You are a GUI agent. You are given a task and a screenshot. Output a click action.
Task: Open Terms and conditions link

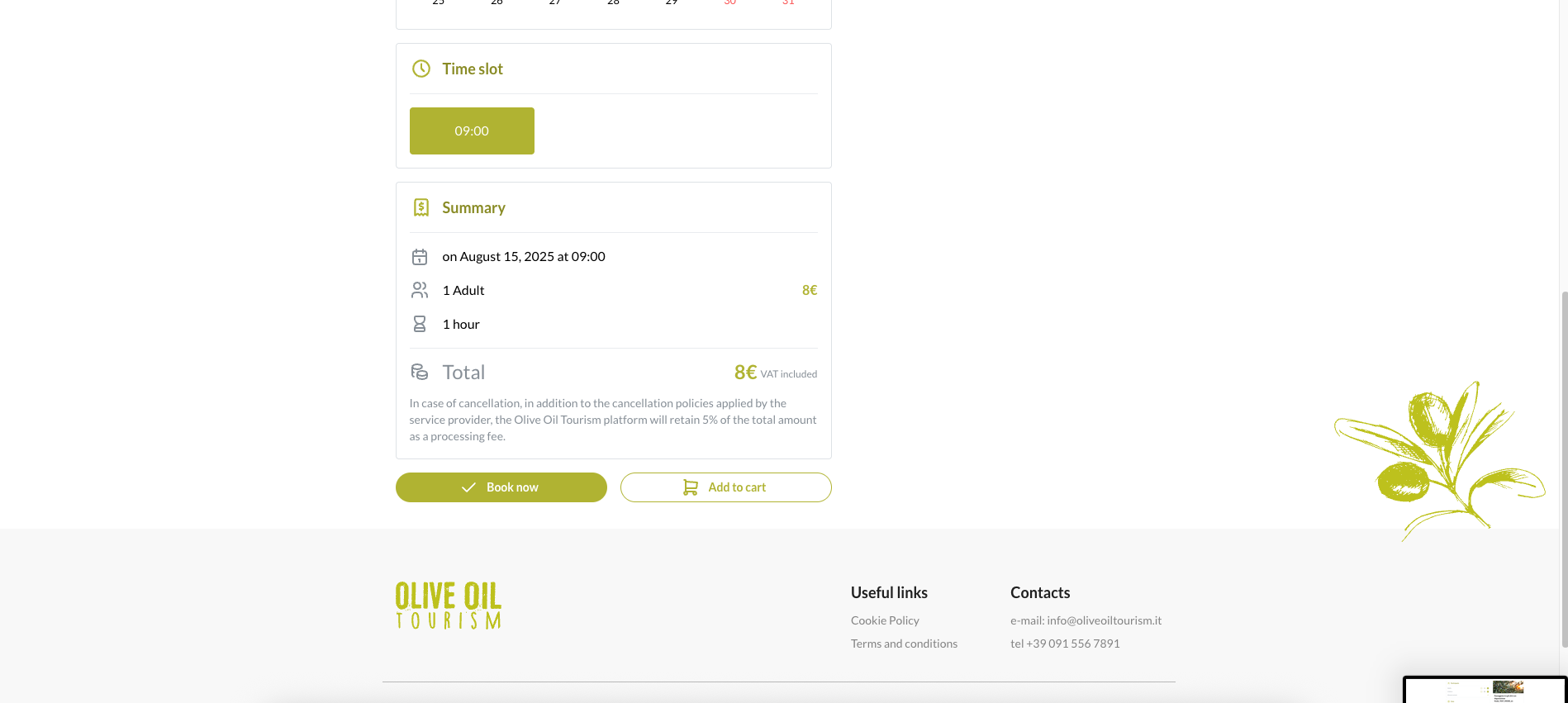click(904, 644)
